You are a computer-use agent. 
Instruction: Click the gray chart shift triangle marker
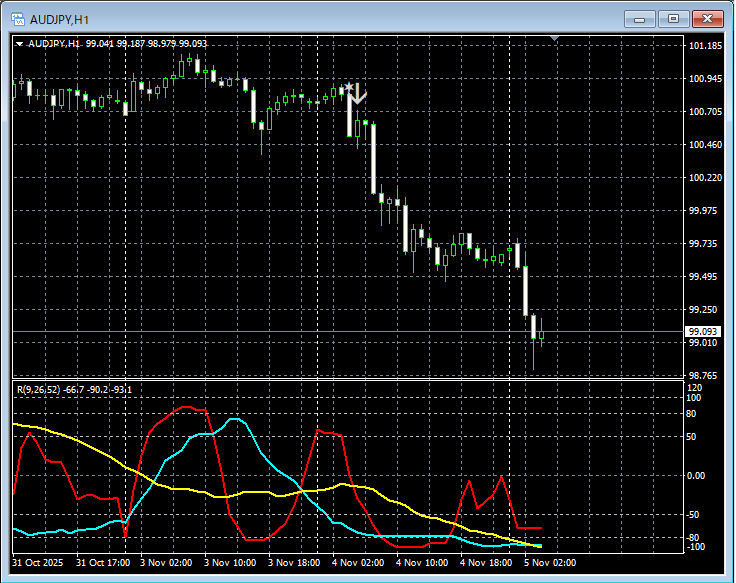tap(557, 39)
